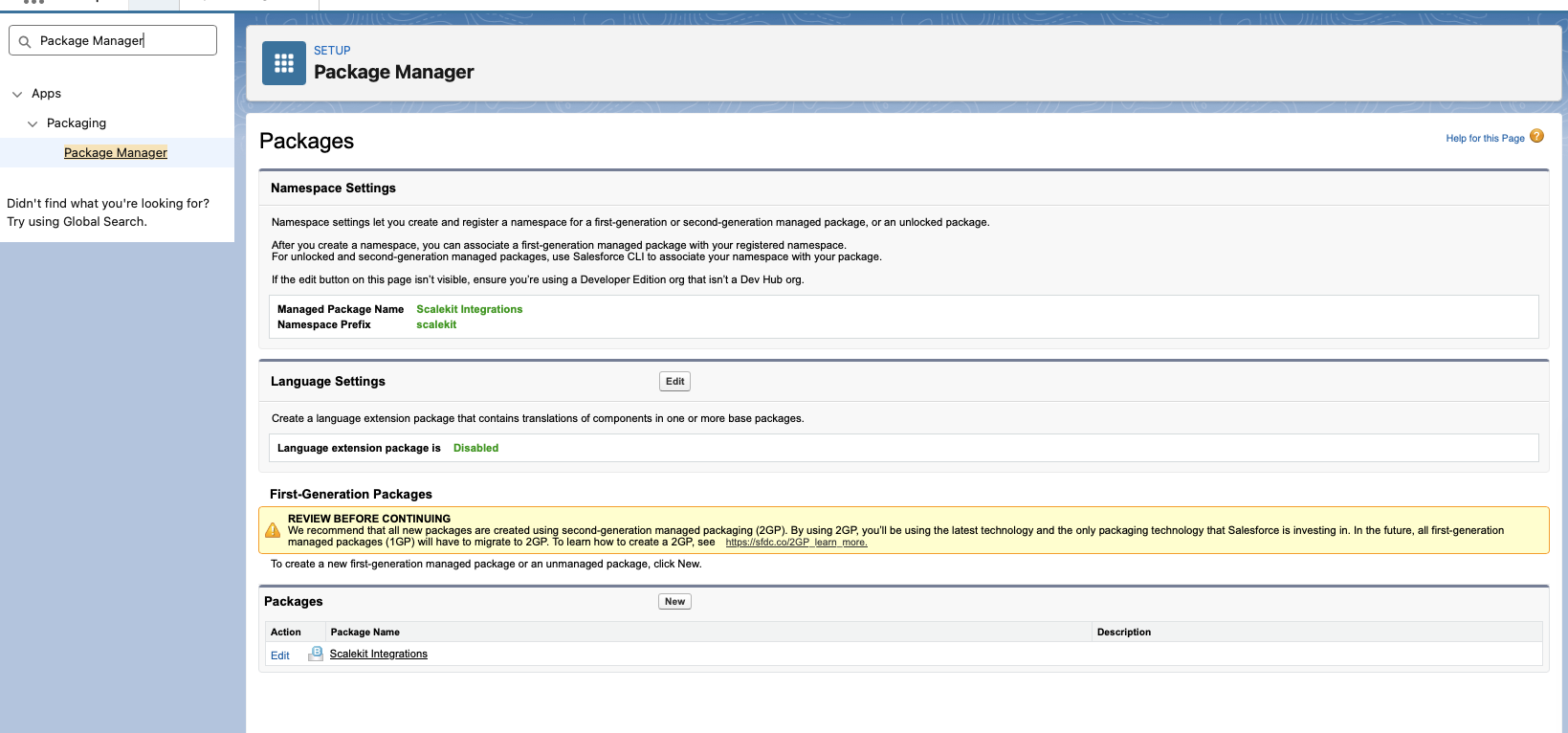Collapse the Packaging tree node
This screenshot has height=733, width=1568.
click(x=33, y=123)
